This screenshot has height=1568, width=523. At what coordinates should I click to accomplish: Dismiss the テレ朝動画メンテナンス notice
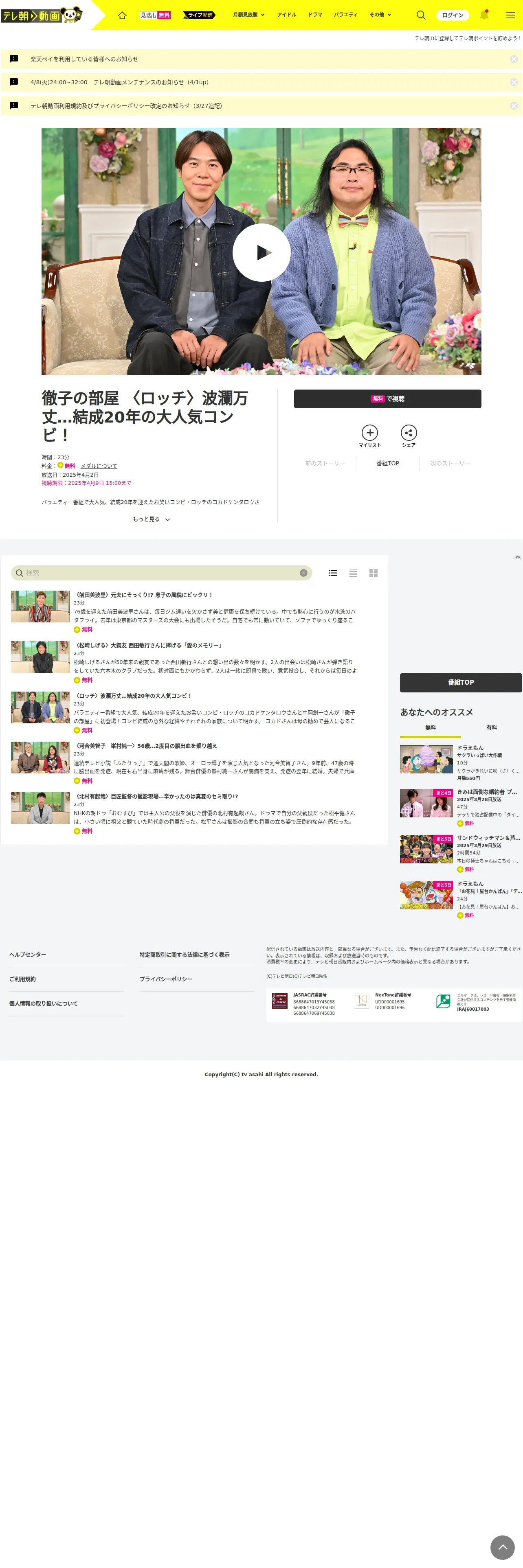click(x=513, y=82)
